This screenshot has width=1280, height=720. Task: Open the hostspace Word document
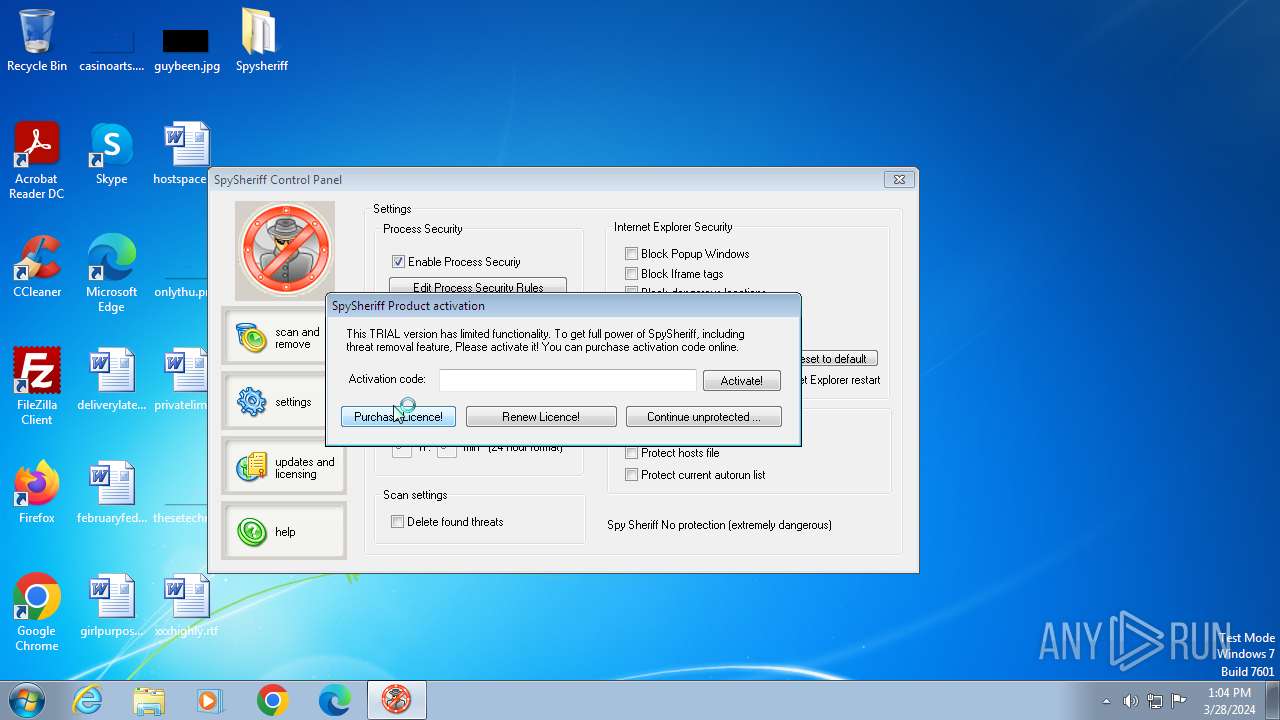180,153
